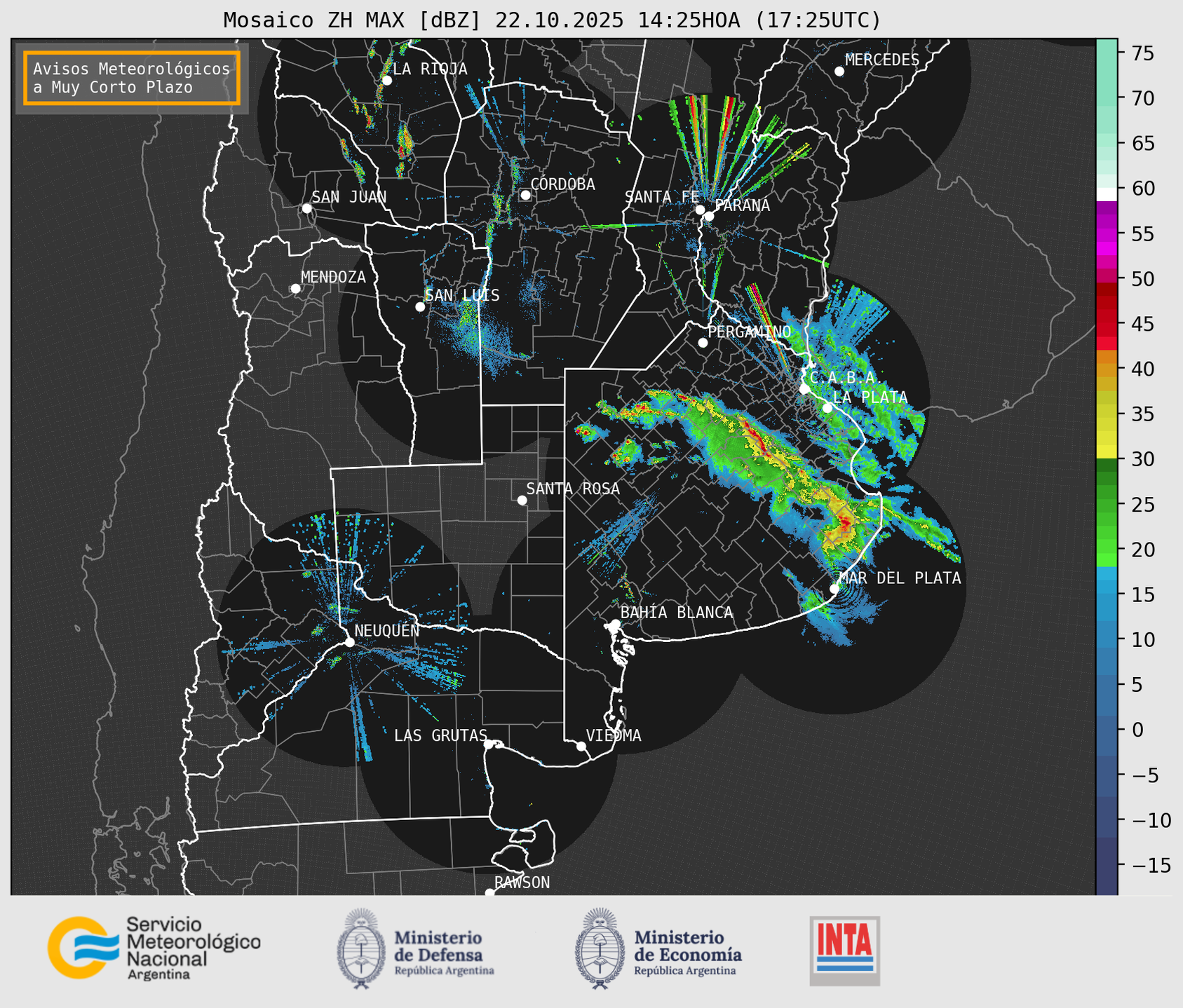Click the LA PLATA city marker dot
1183x1008 pixels.
pyautogui.click(x=827, y=408)
